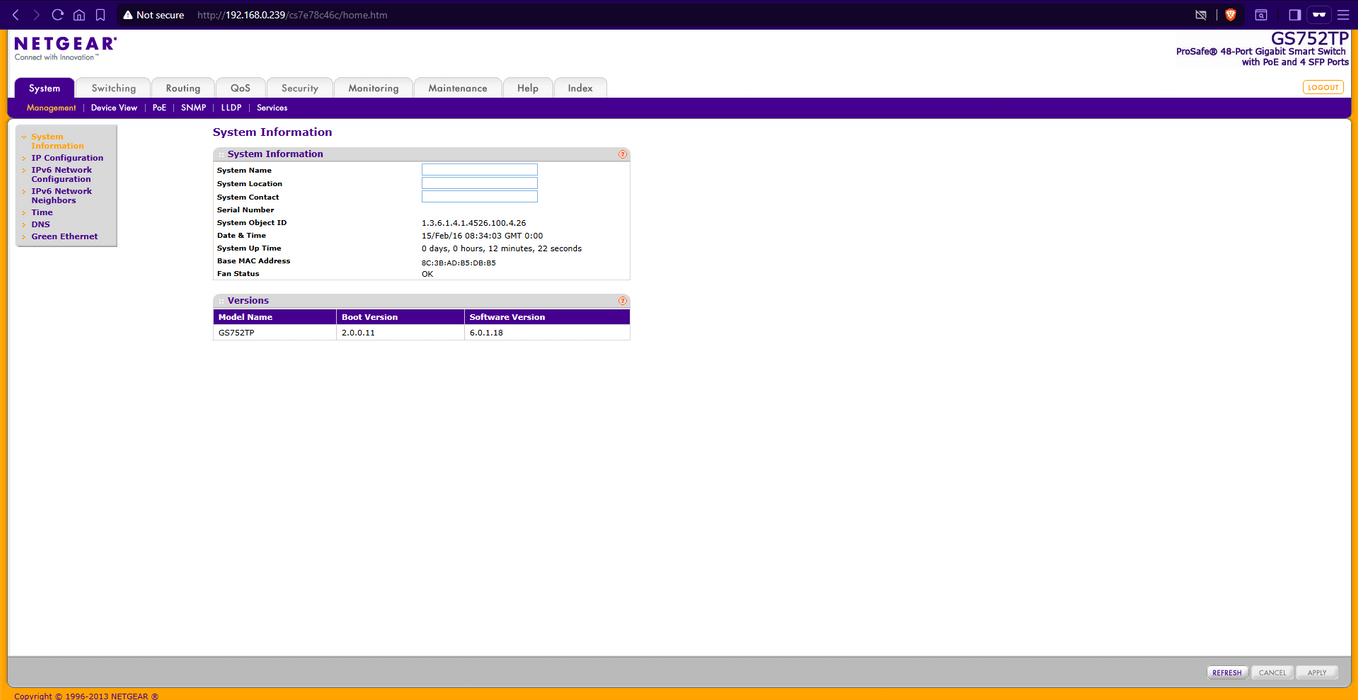Open browser home page icon
Image resolution: width=1358 pixels, height=700 pixels.
coord(79,15)
